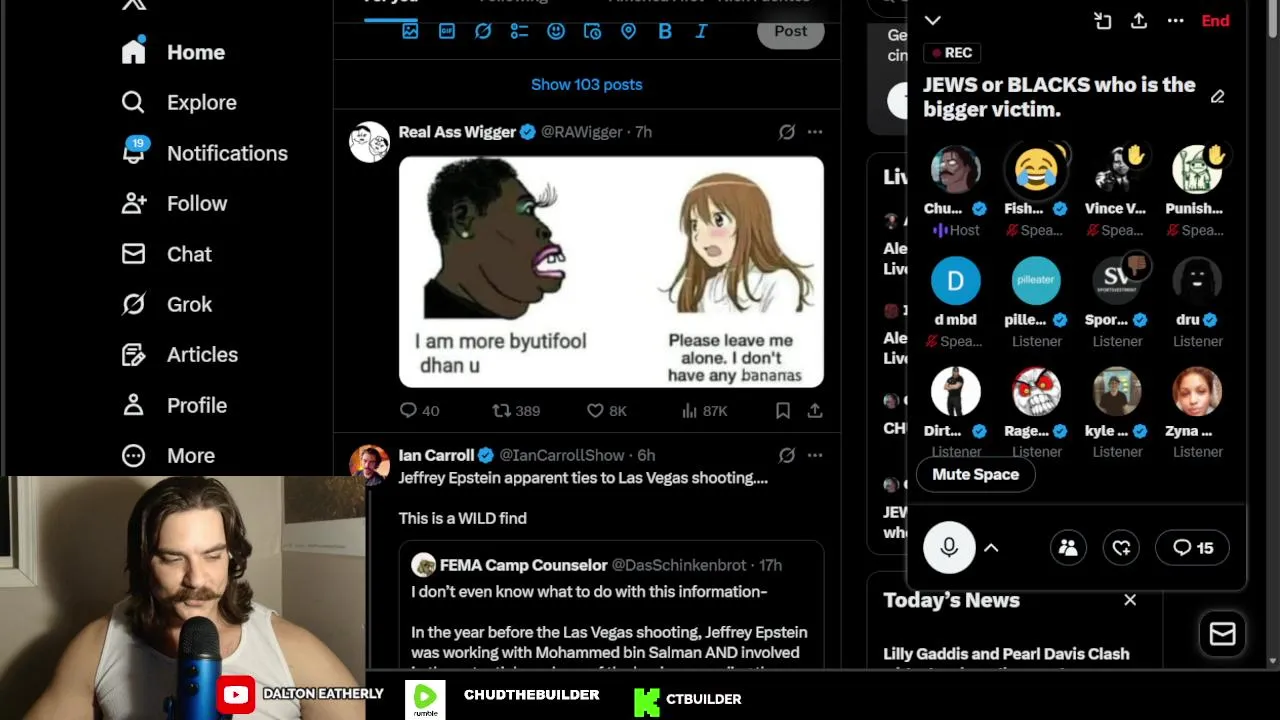Like the post with 8K likes
This screenshot has width=1280, height=720.
click(606, 411)
